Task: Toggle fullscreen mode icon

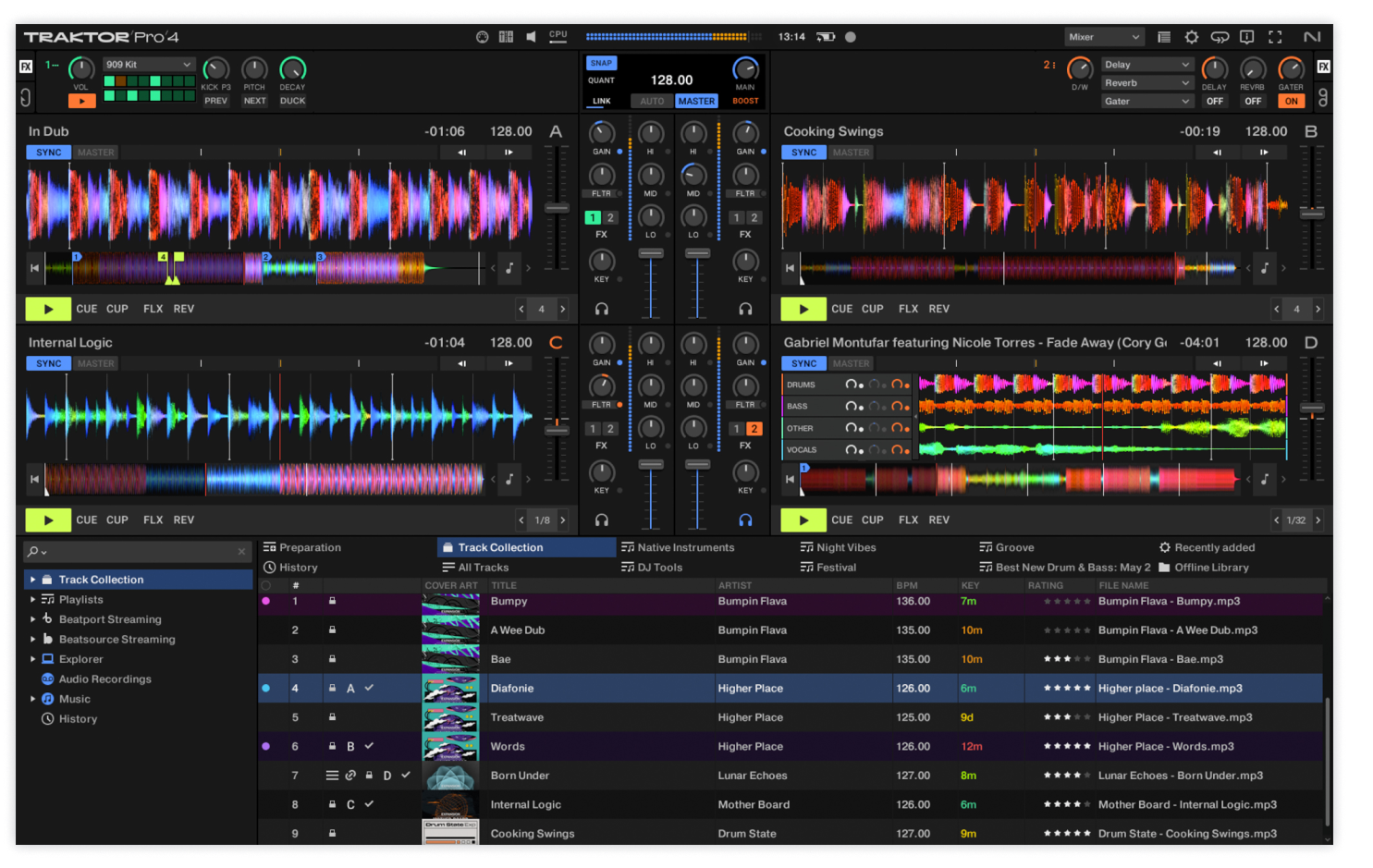Action: pos(1275,37)
